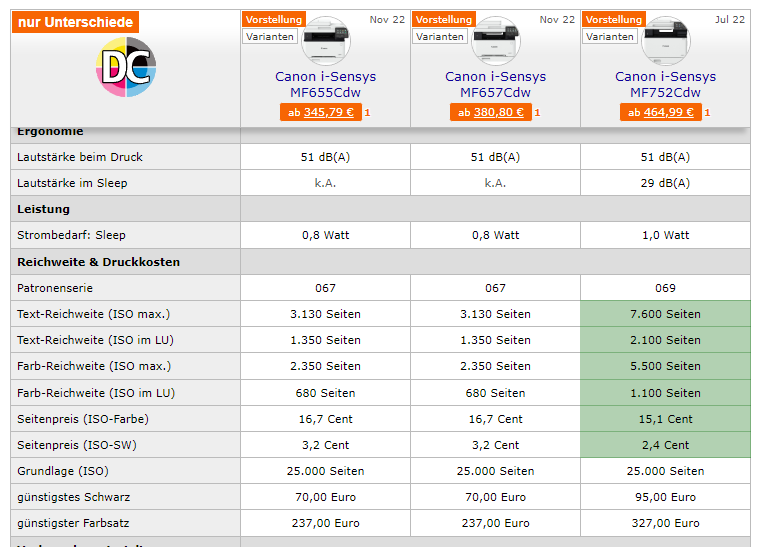This screenshot has width=779, height=547.
Task: Open Vorstellung for the MF752Cdw
Action: 614,19
